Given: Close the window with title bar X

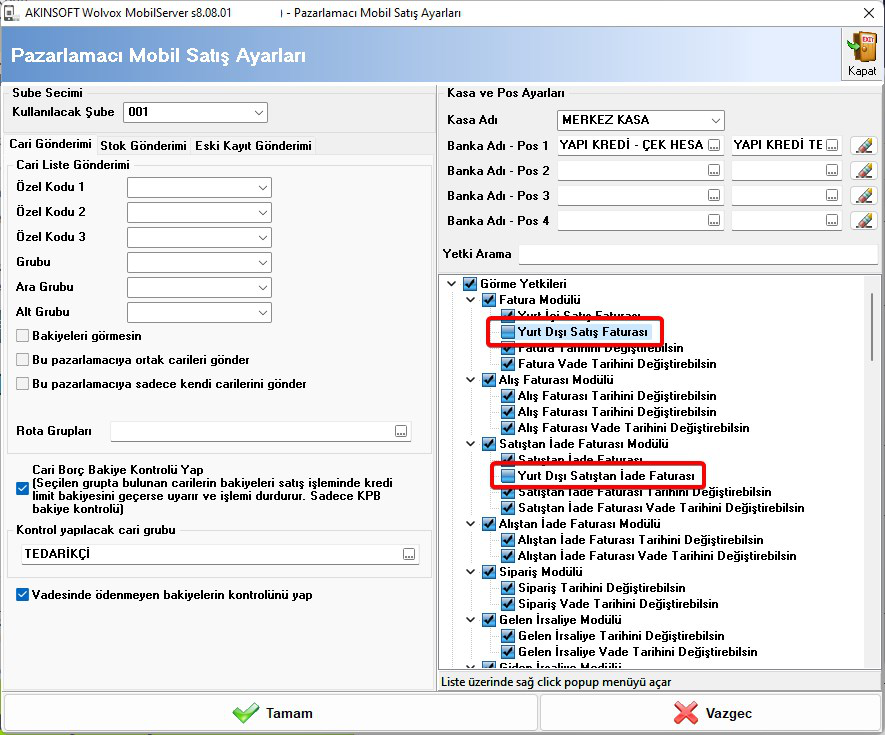Looking at the screenshot, I should pos(869,13).
